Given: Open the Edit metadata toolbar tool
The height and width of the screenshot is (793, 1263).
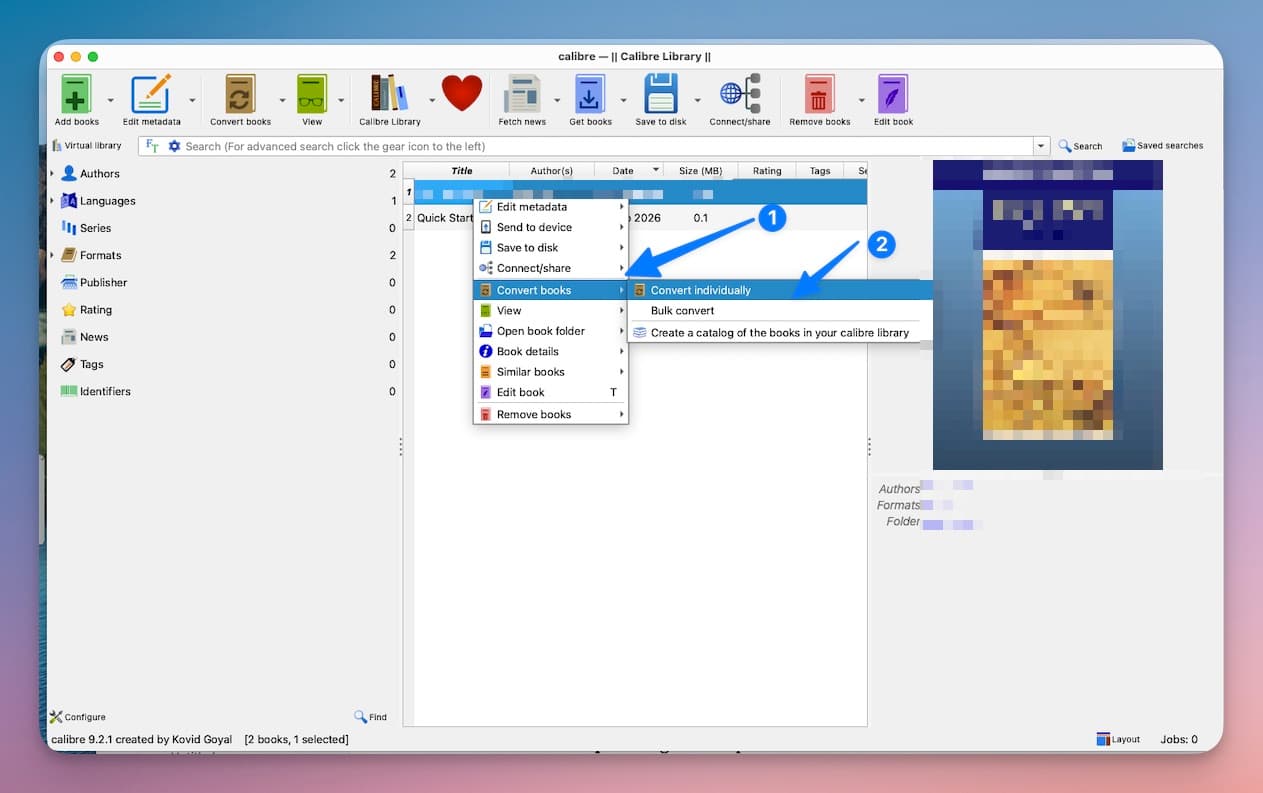Looking at the screenshot, I should click(151, 95).
